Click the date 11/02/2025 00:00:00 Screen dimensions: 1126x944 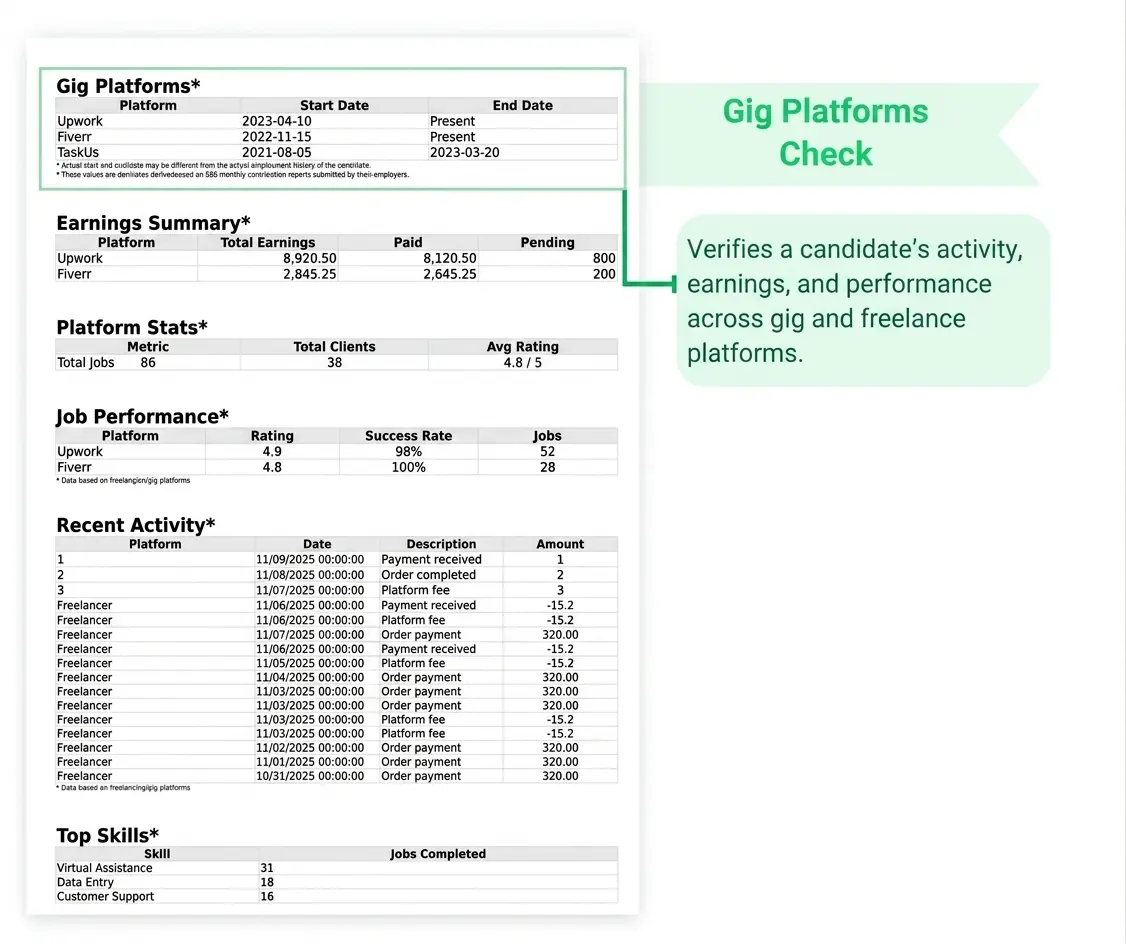click(x=310, y=747)
